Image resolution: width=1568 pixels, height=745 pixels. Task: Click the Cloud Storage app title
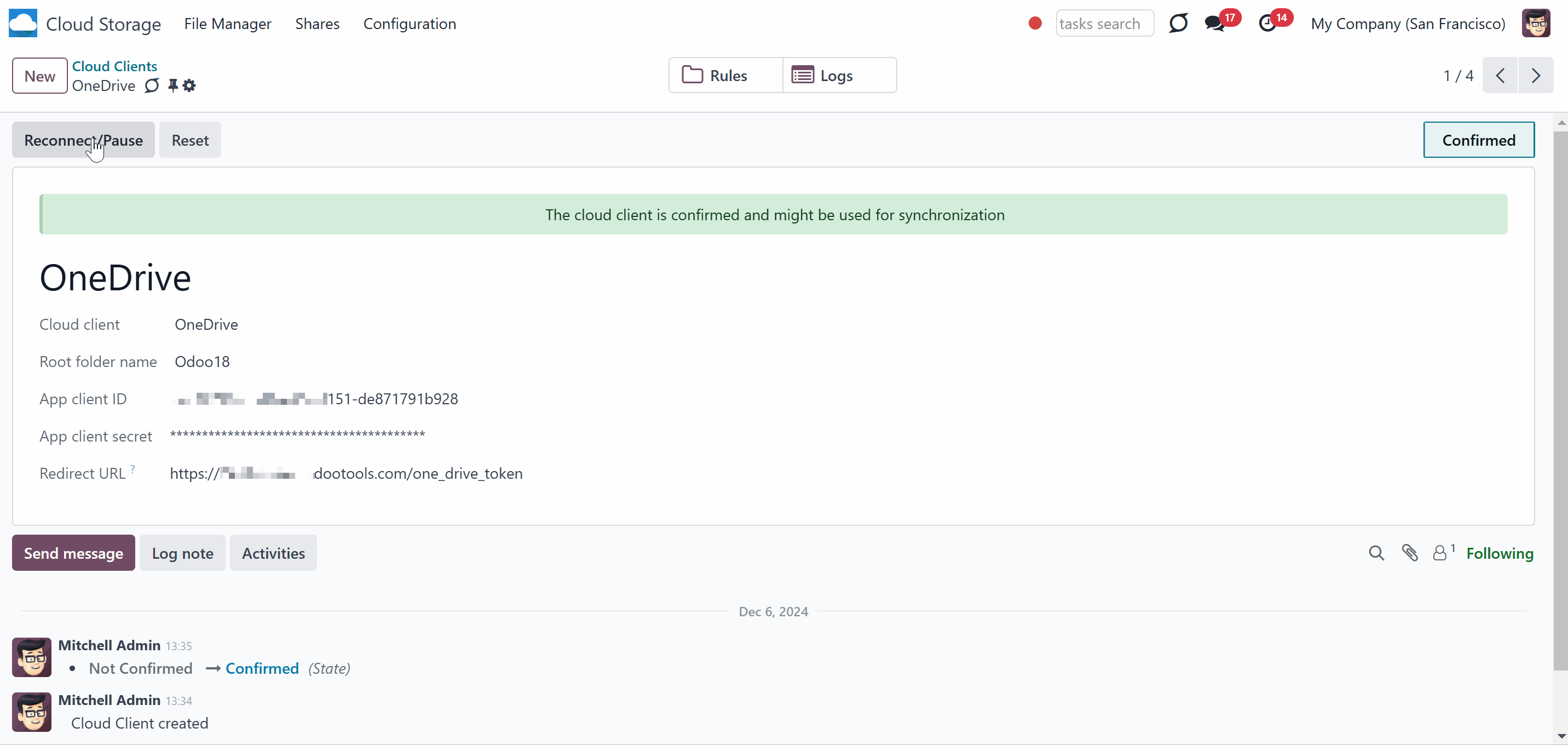103,24
